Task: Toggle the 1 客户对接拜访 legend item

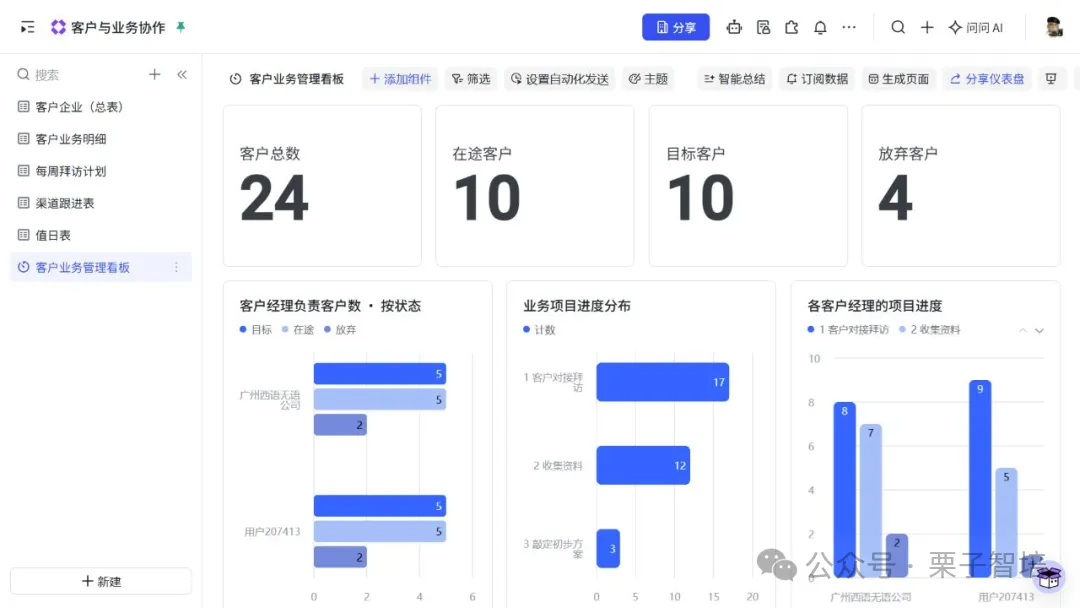Action: click(x=848, y=330)
